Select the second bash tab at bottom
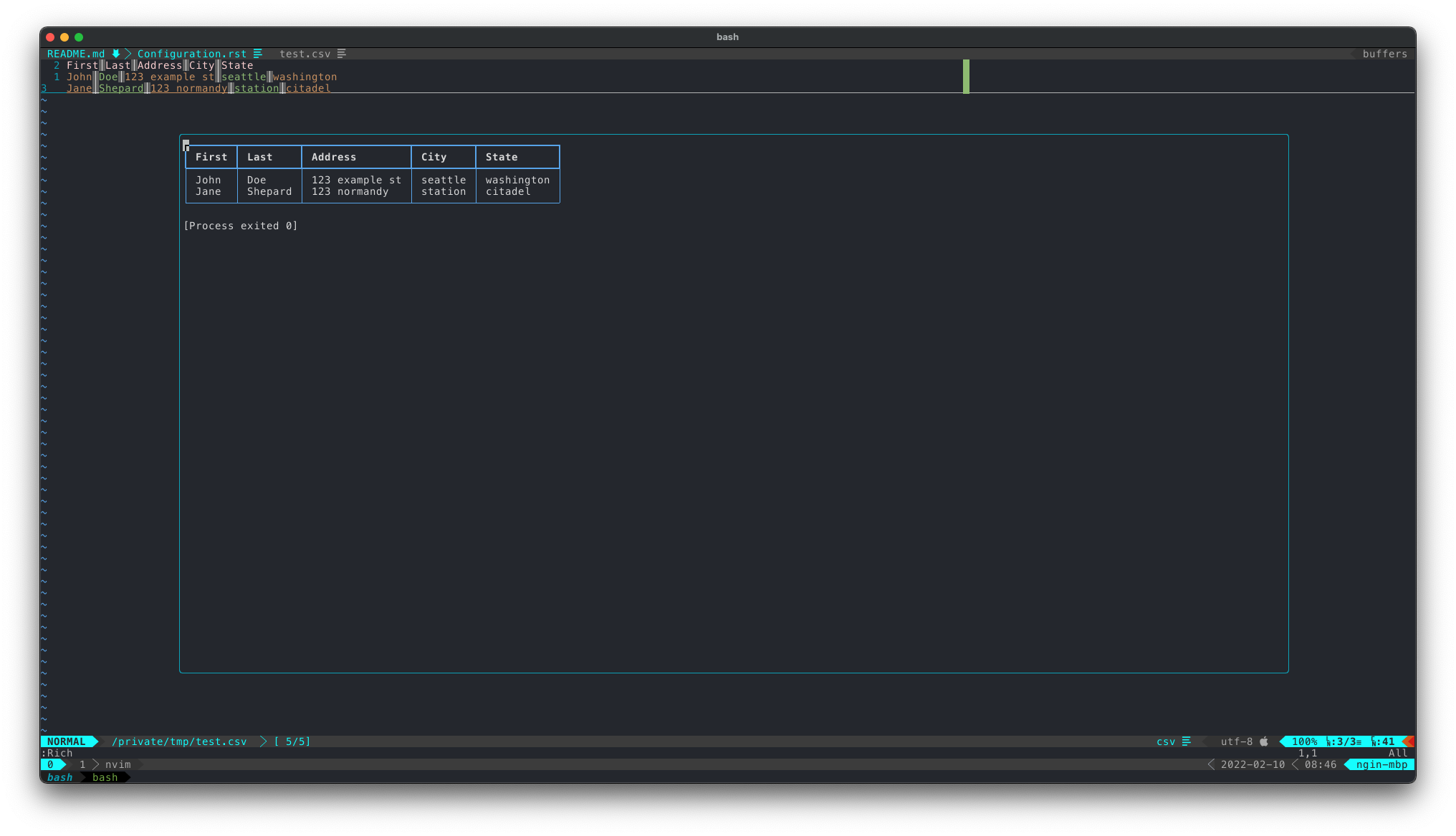The width and height of the screenshot is (1456, 836). click(105, 777)
